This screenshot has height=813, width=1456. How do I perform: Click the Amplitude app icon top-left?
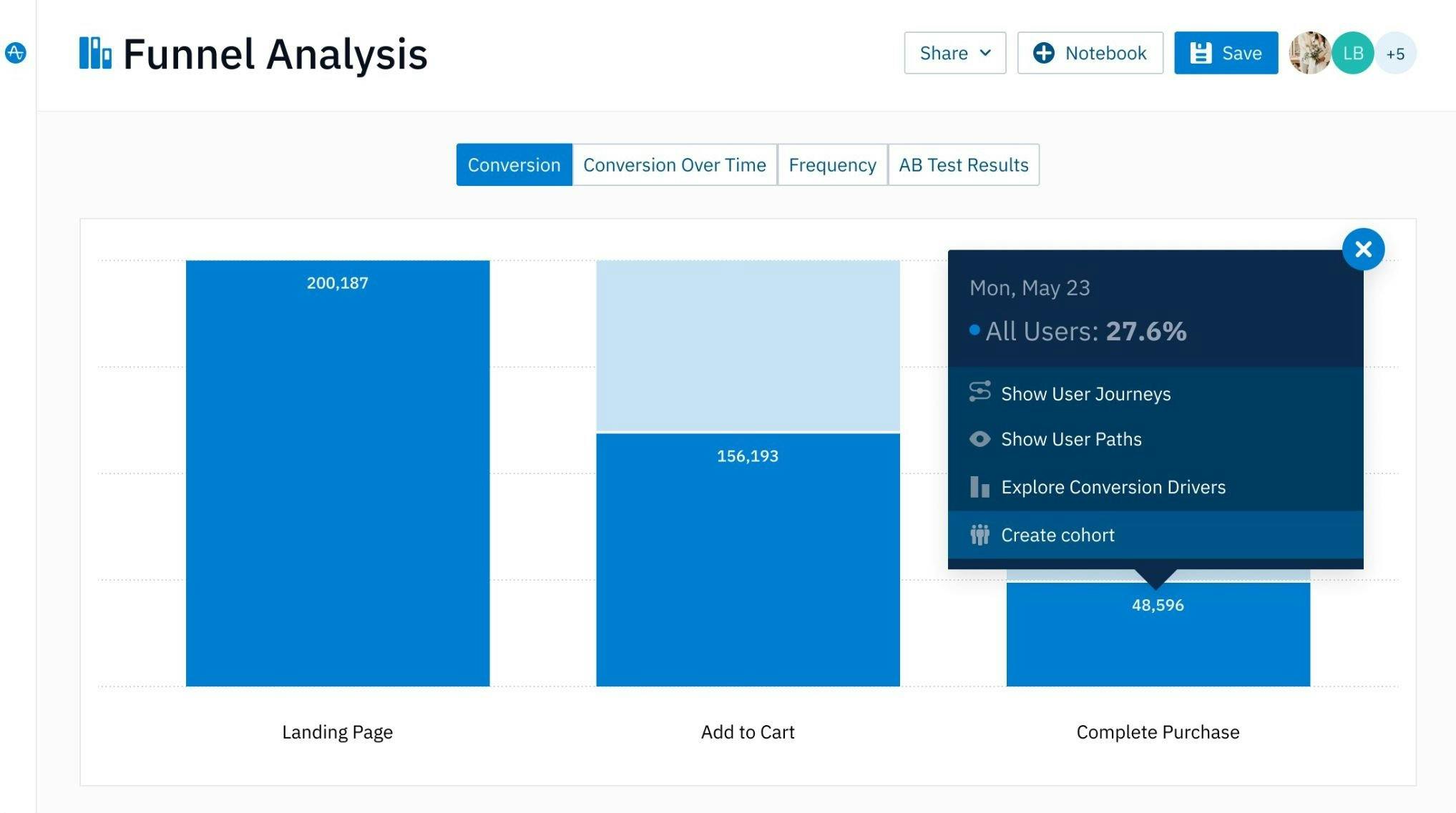click(x=17, y=53)
